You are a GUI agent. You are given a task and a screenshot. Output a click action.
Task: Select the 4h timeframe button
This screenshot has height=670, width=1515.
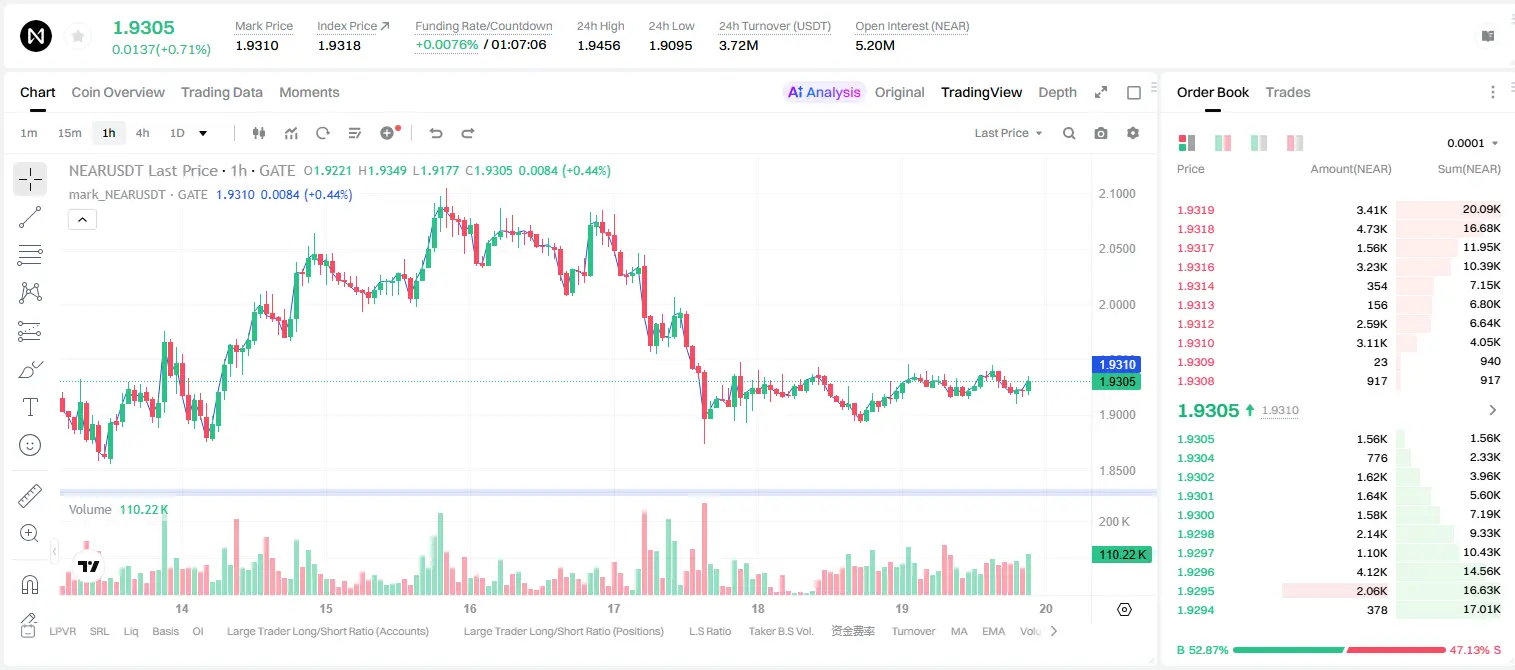(143, 133)
